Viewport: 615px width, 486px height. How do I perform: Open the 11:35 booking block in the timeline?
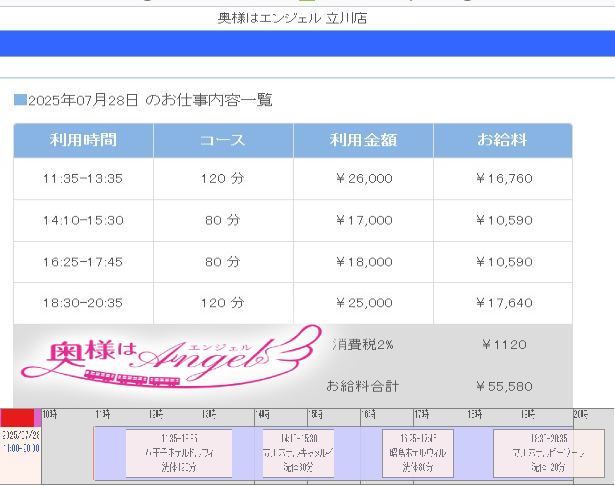coord(179,453)
